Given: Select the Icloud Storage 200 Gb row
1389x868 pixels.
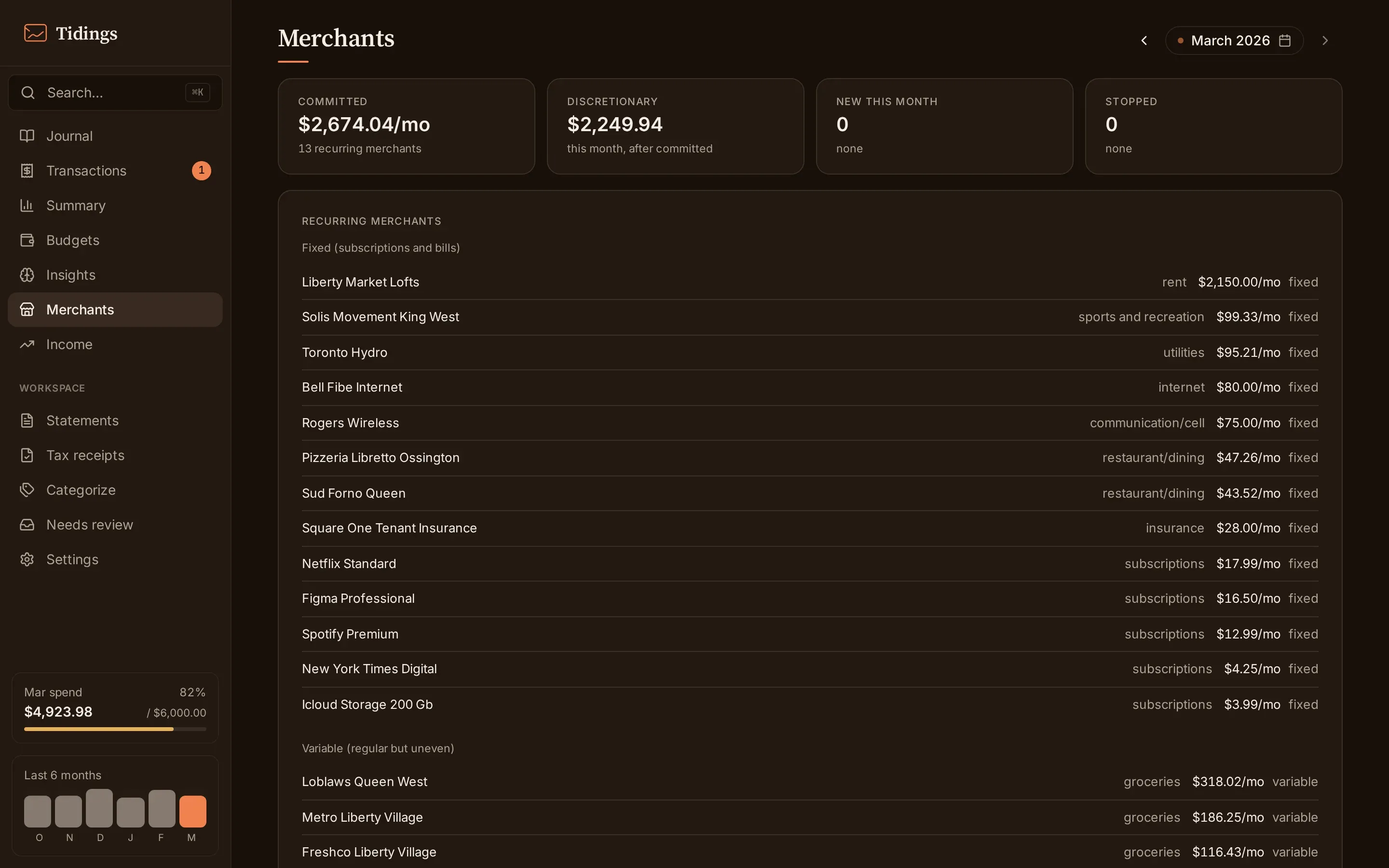Looking at the screenshot, I should click(810, 705).
